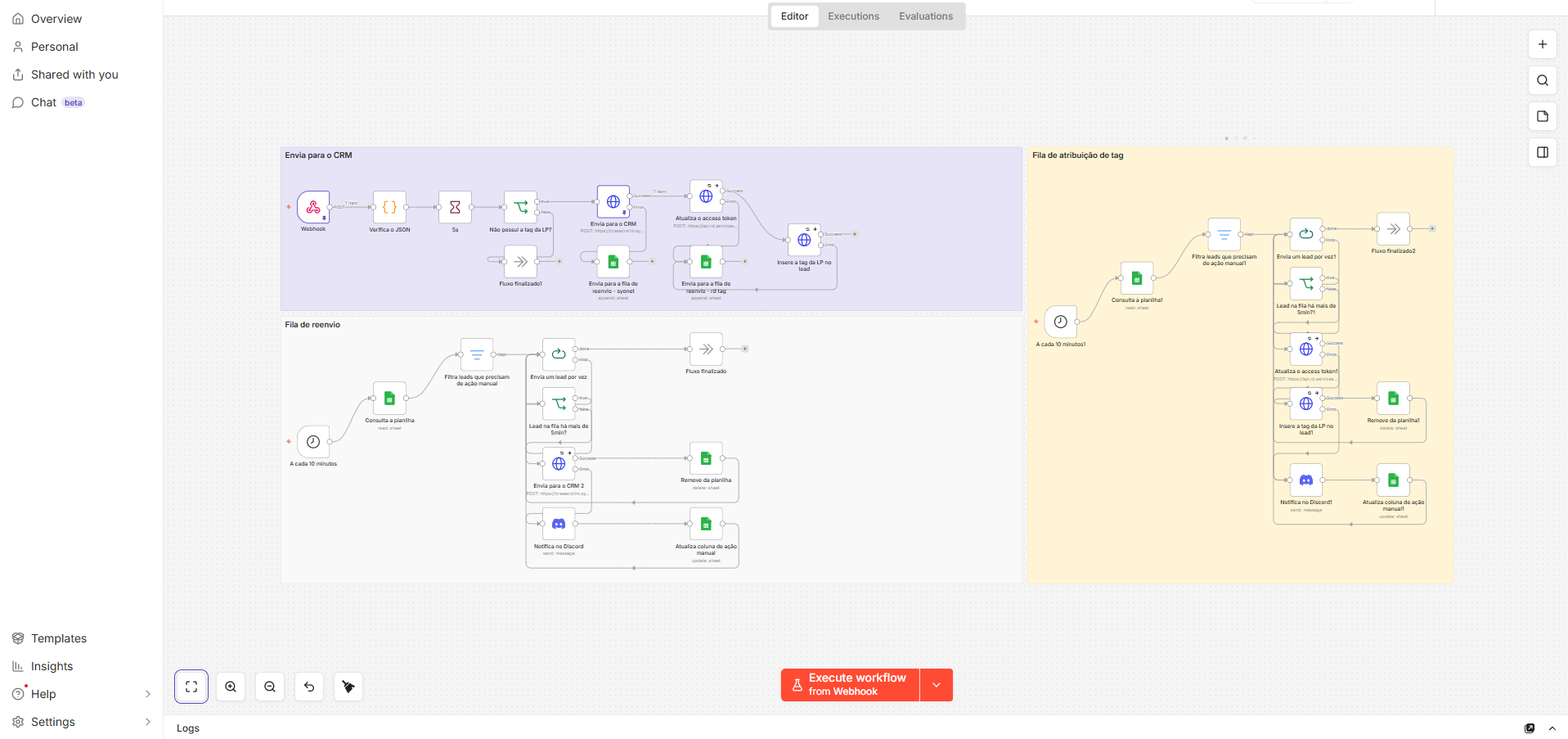Image resolution: width=1568 pixels, height=739 pixels.
Task: Expand the Logs panel chevron
Action: (x=1552, y=728)
